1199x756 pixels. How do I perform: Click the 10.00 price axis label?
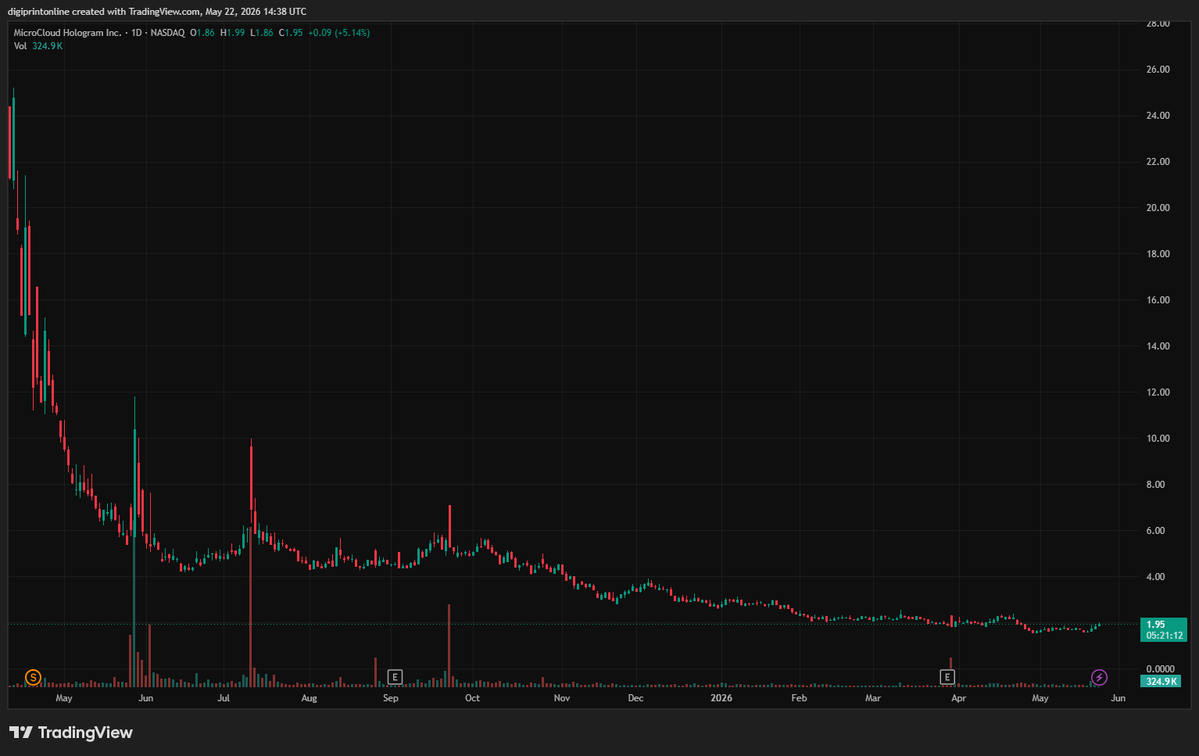pyautogui.click(x=1158, y=439)
